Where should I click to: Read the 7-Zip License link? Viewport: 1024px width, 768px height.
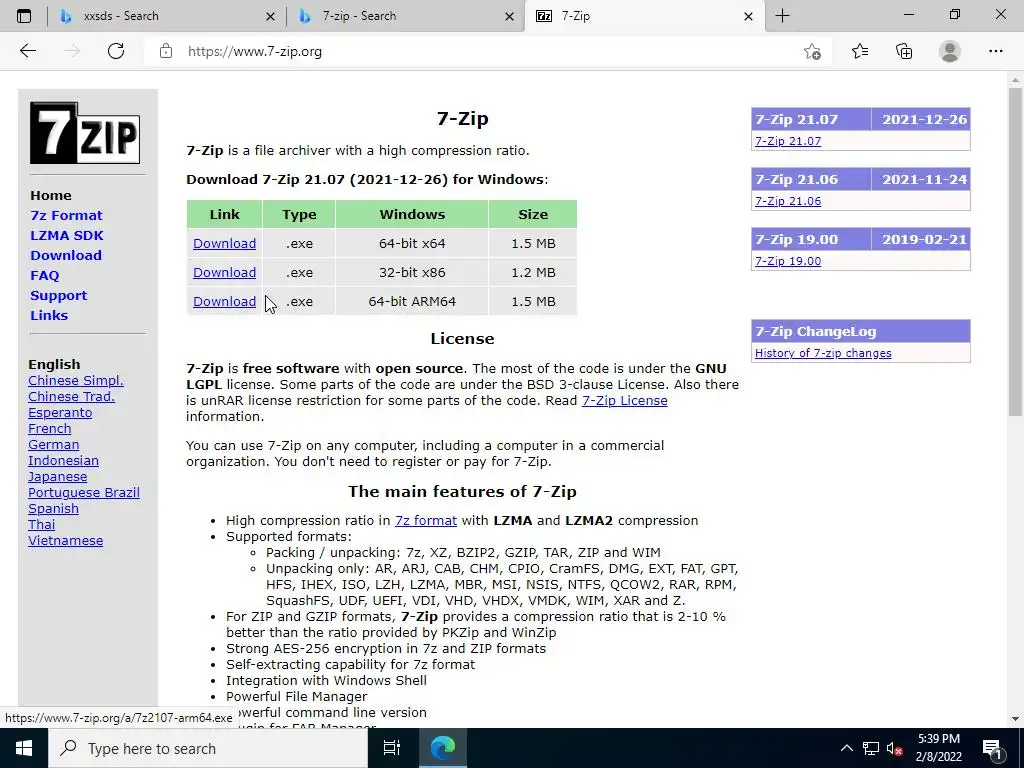(624, 400)
